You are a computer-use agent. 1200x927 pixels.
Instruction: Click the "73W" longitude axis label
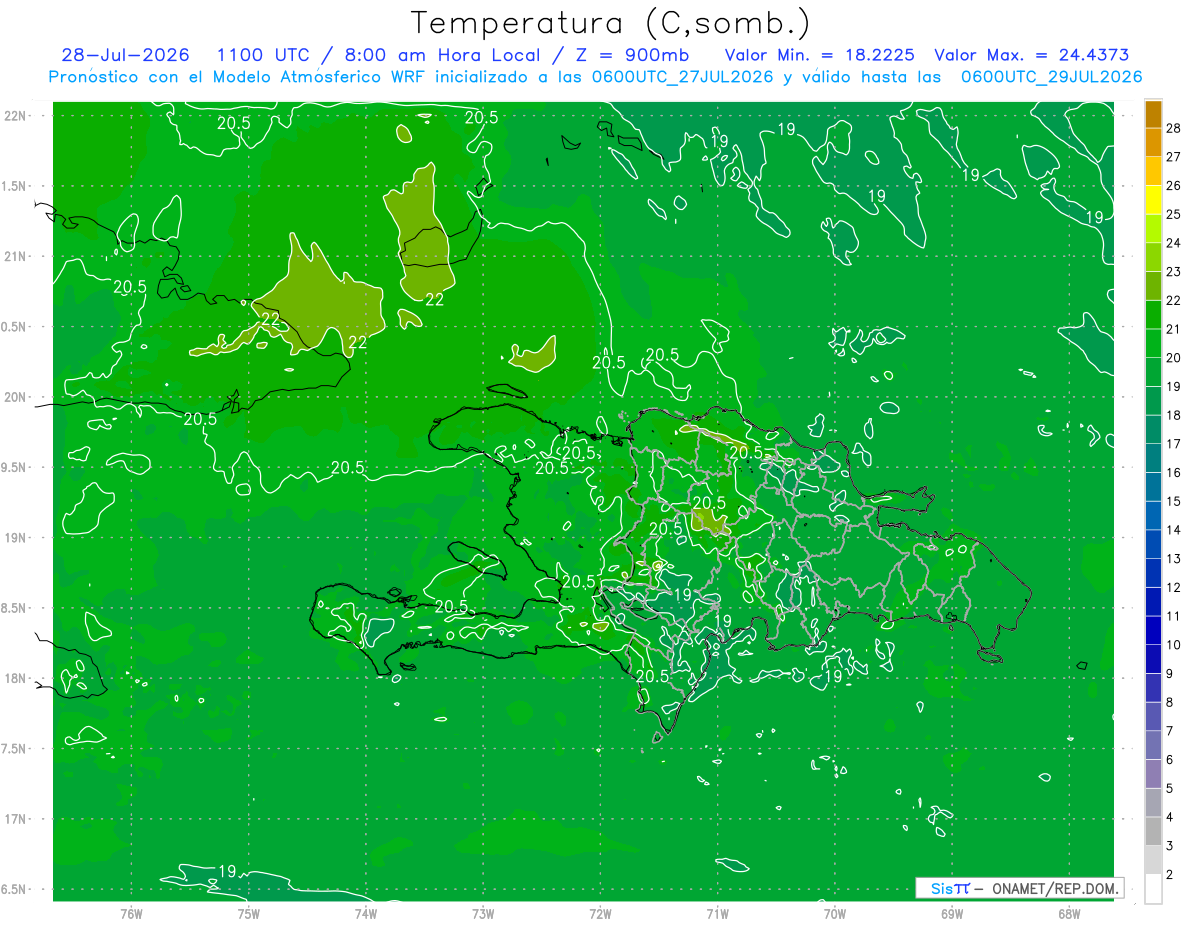pyautogui.click(x=483, y=914)
